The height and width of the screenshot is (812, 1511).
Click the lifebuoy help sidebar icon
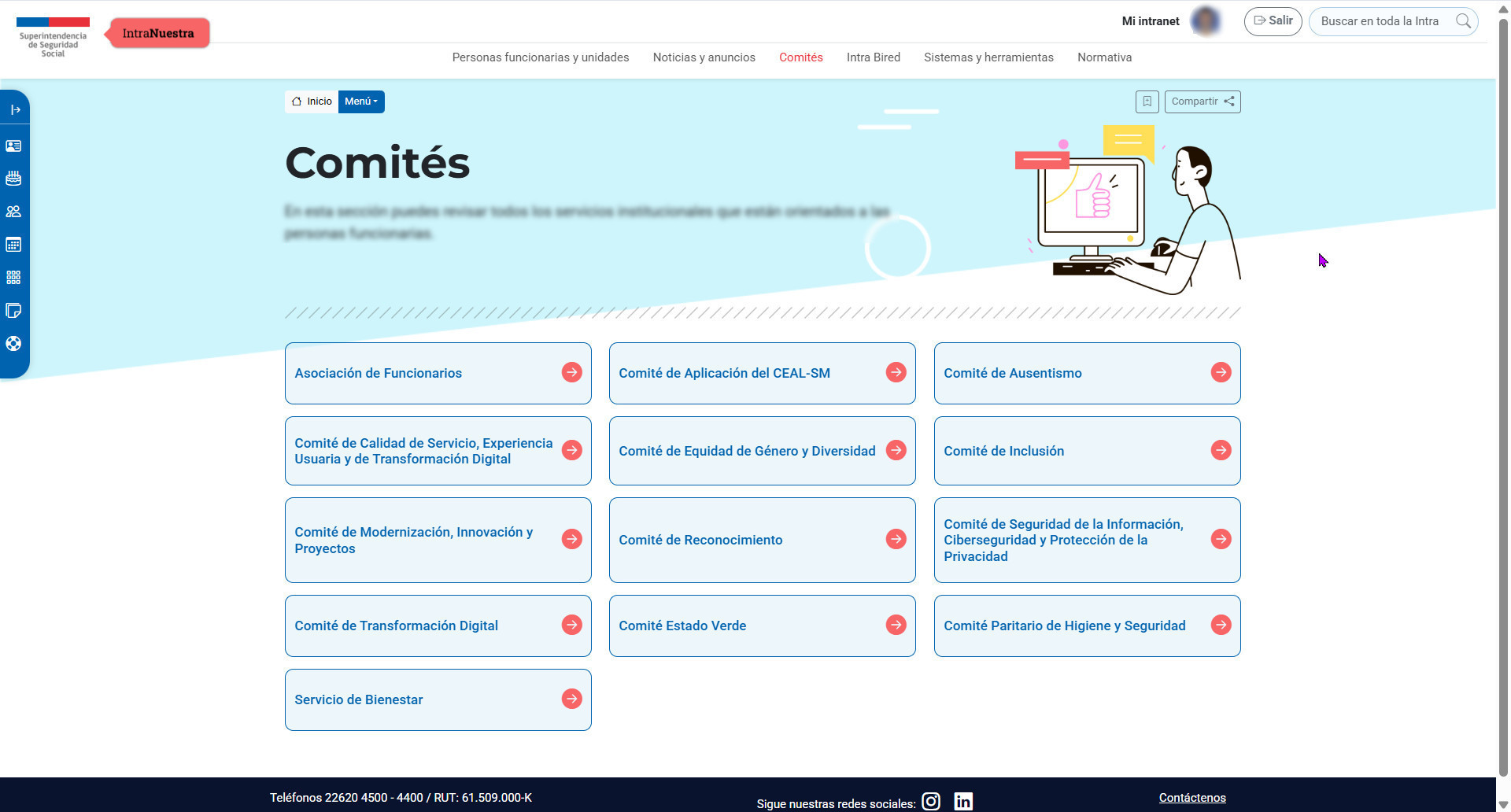click(x=13, y=344)
